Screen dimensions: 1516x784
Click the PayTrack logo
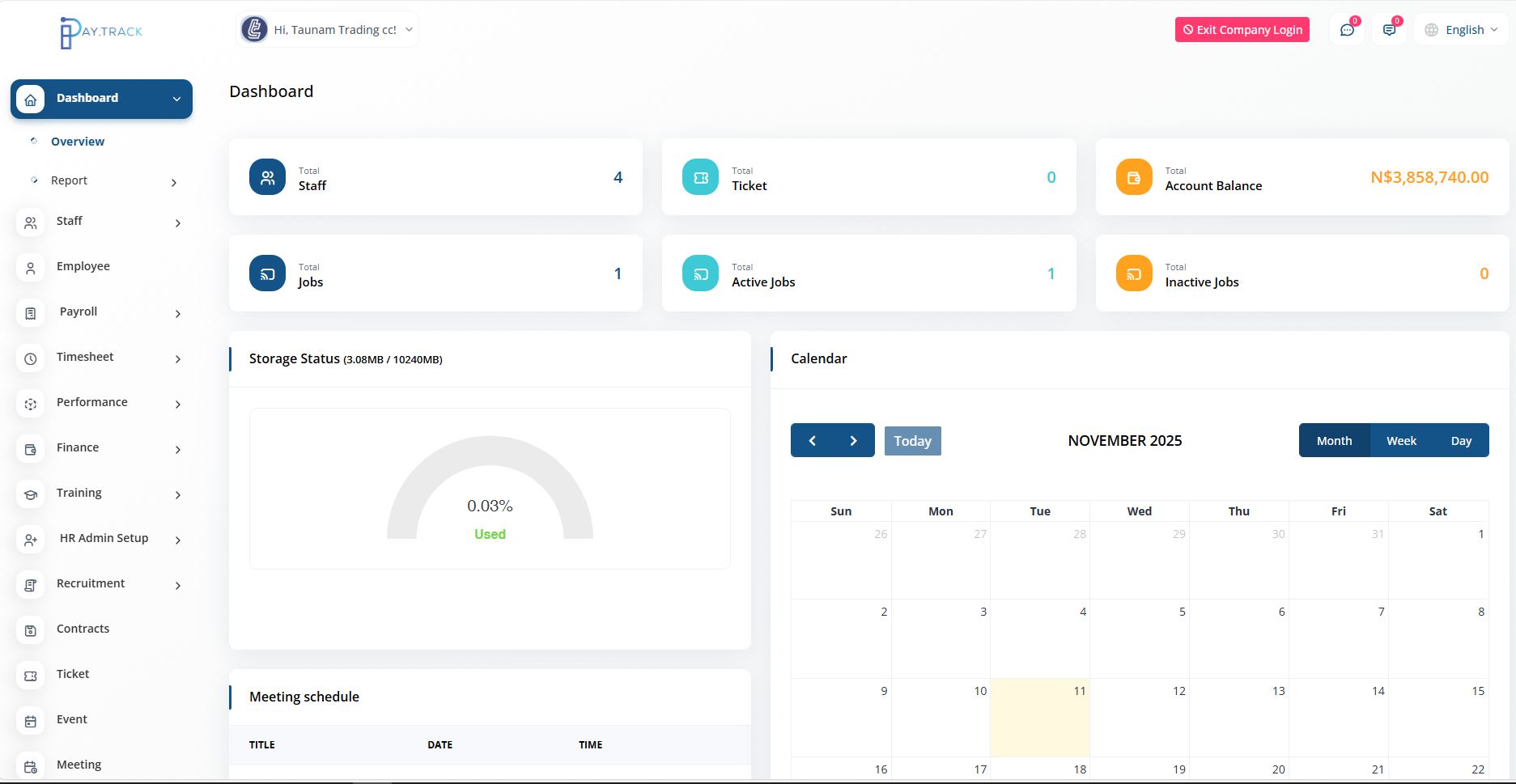coord(101,32)
